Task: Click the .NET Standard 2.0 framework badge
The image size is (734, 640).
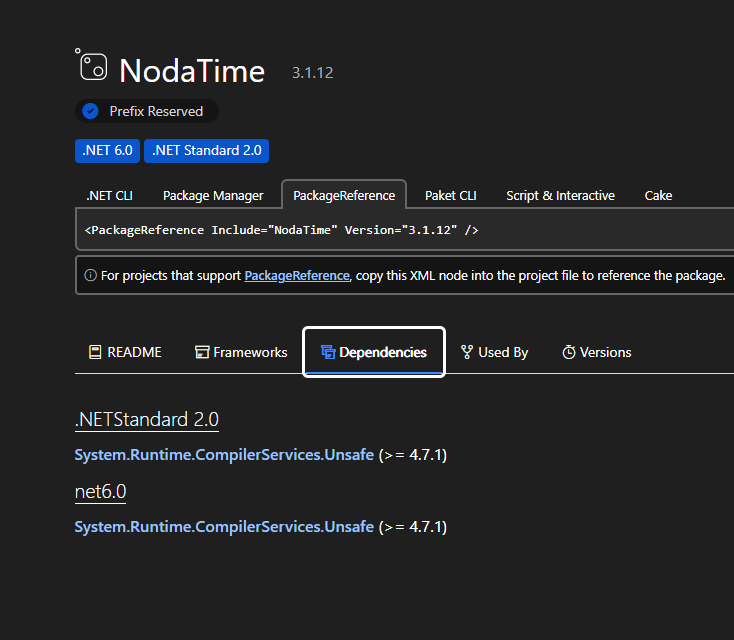Action: pyautogui.click(x=206, y=151)
